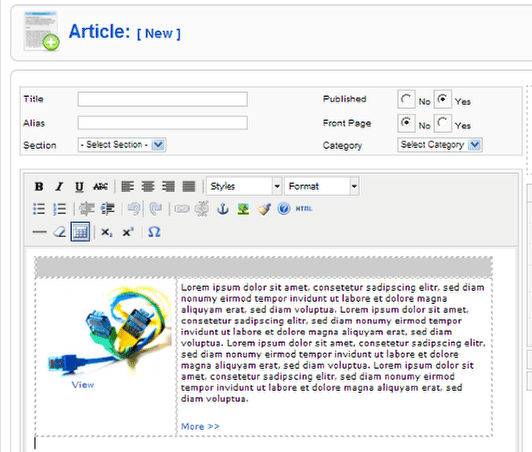Clean up messy code with broom icon
This screenshot has width=532, height=452.
click(264, 209)
